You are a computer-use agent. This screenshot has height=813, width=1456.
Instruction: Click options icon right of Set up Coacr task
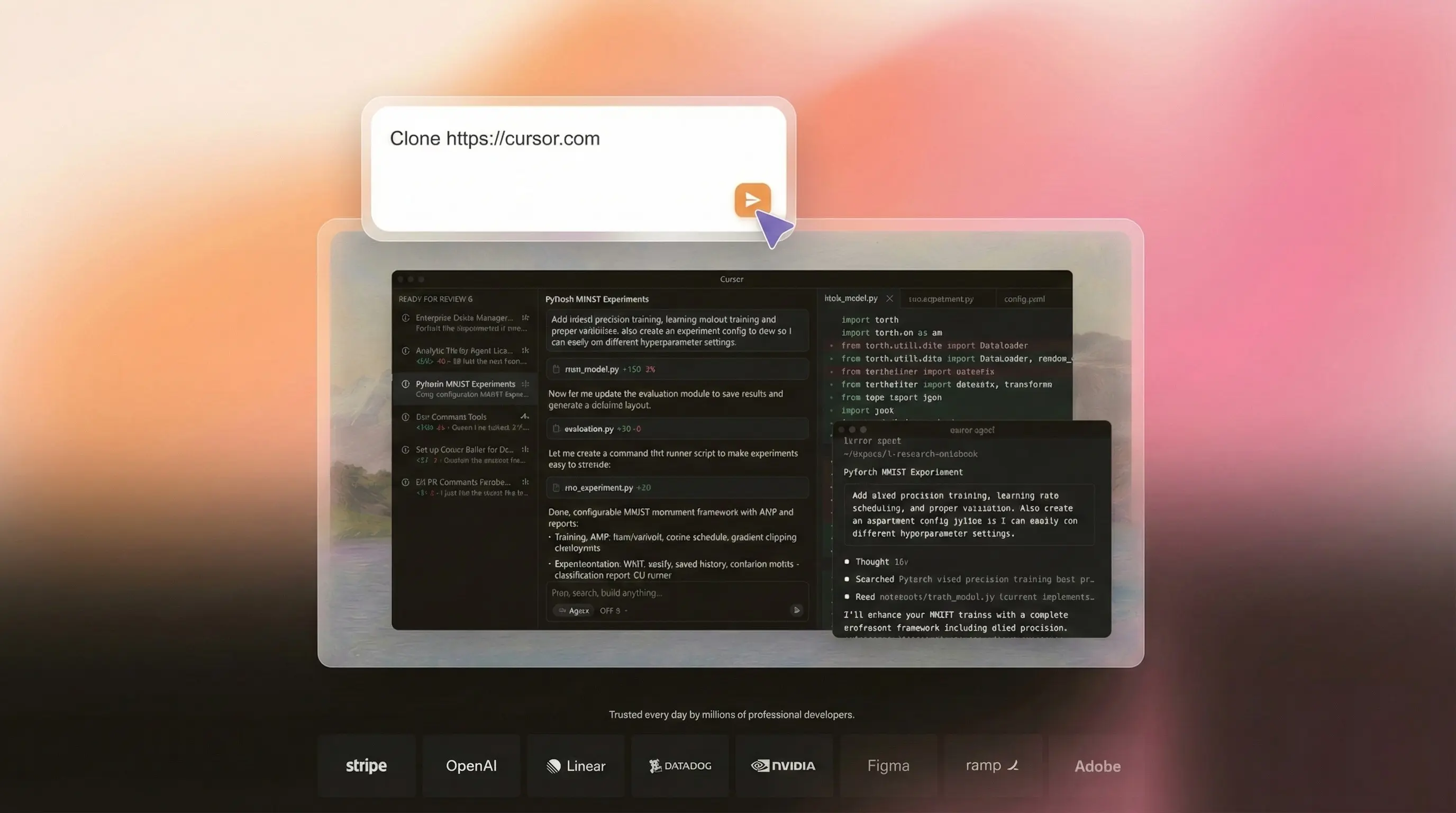(x=525, y=449)
